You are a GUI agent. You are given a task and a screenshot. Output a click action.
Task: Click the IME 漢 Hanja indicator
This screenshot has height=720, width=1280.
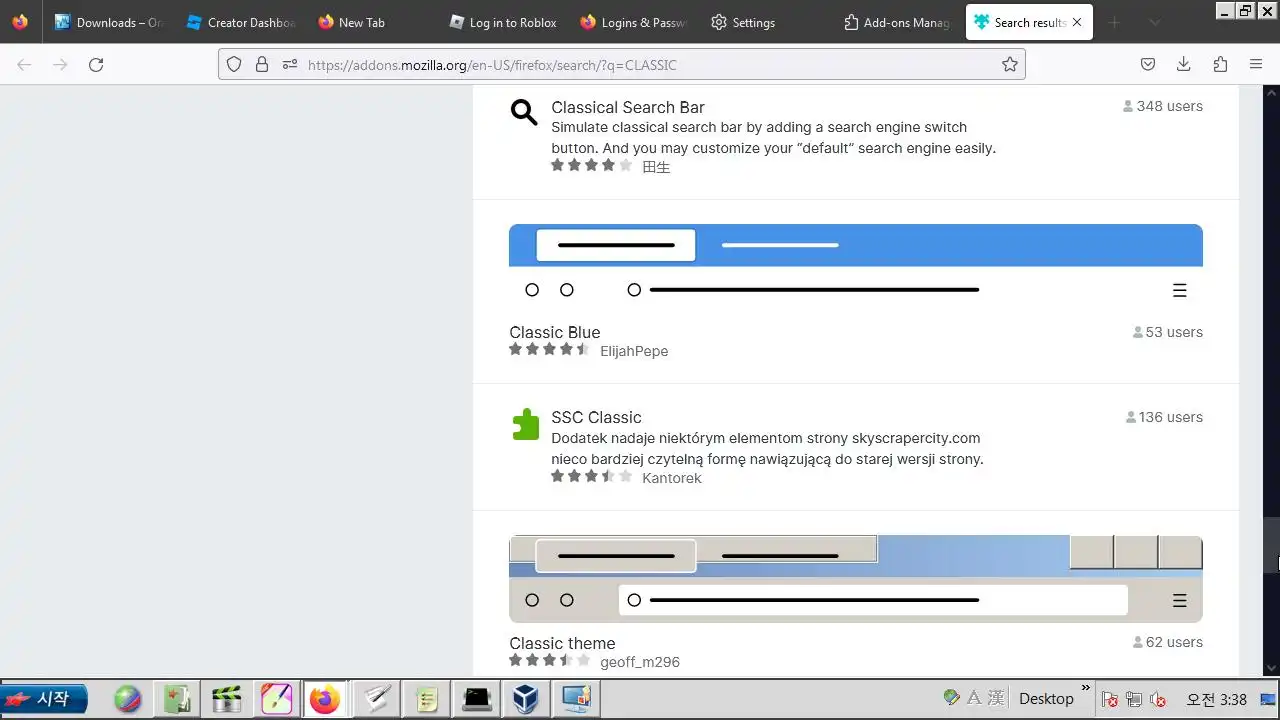click(x=996, y=698)
